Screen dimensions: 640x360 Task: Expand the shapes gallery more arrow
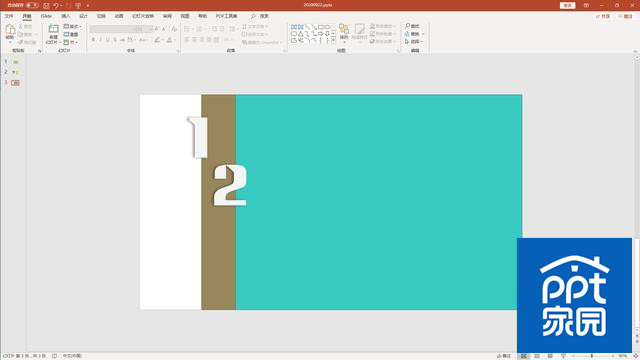pos(333,41)
